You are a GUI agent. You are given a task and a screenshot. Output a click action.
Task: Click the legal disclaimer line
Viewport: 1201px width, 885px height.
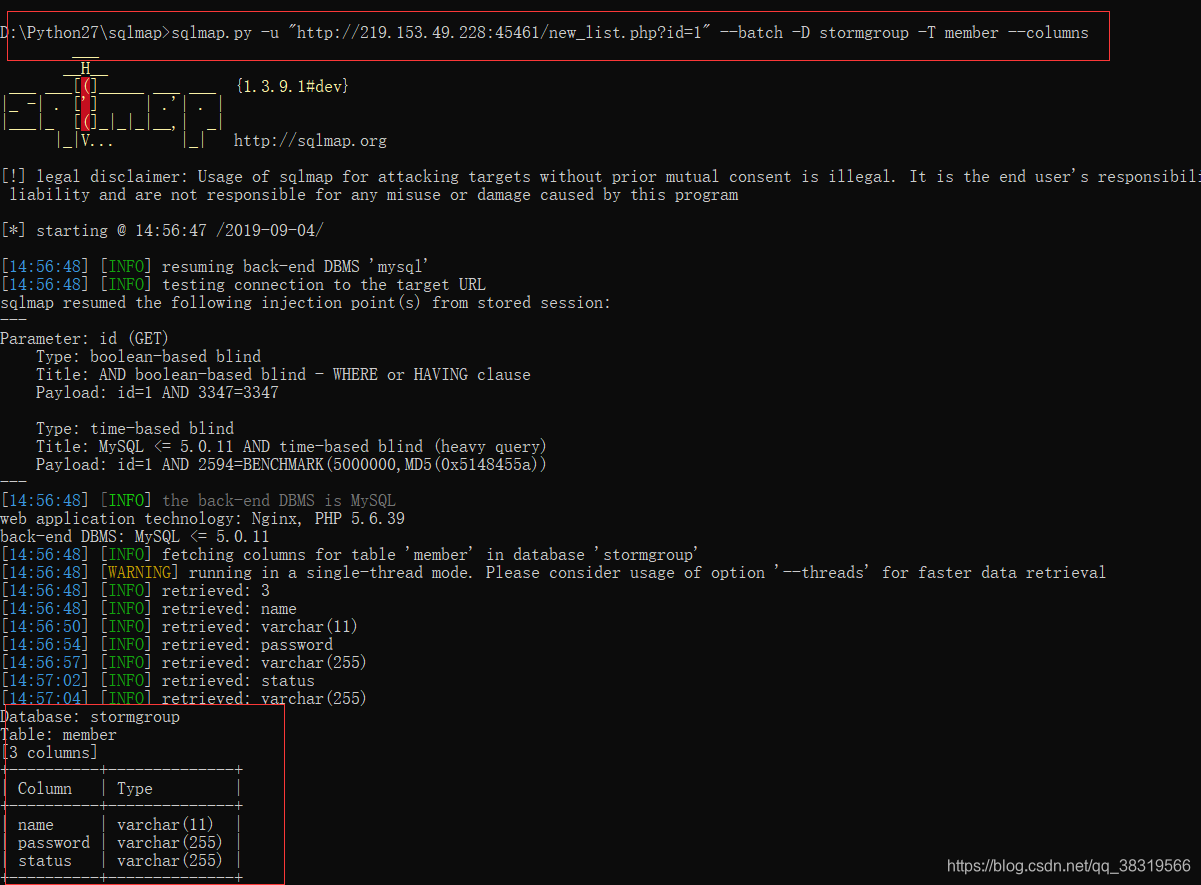(x=600, y=177)
